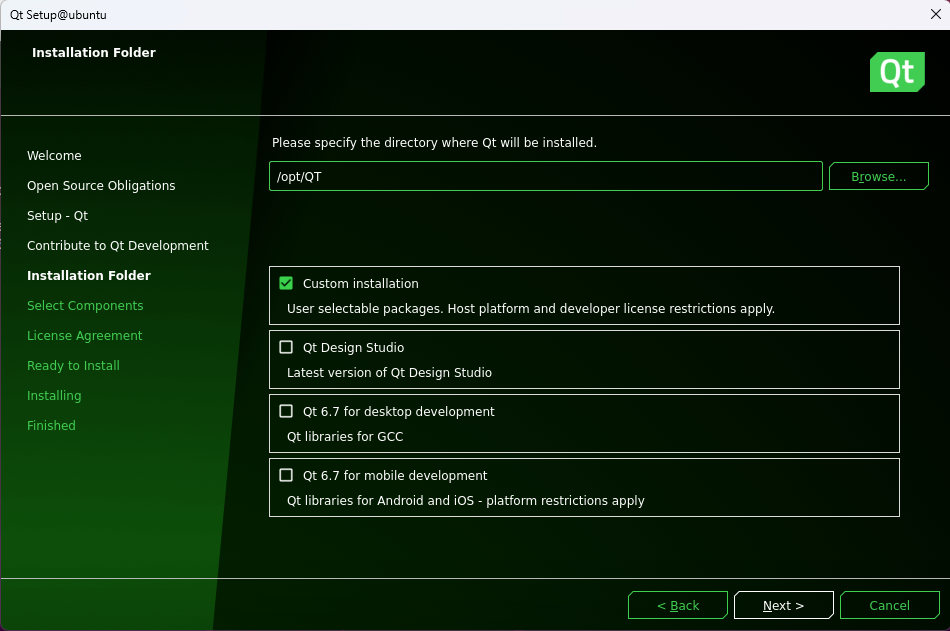This screenshot has height=631, width=950.
Task: Click the Browse... button
Action: point(878,177)
